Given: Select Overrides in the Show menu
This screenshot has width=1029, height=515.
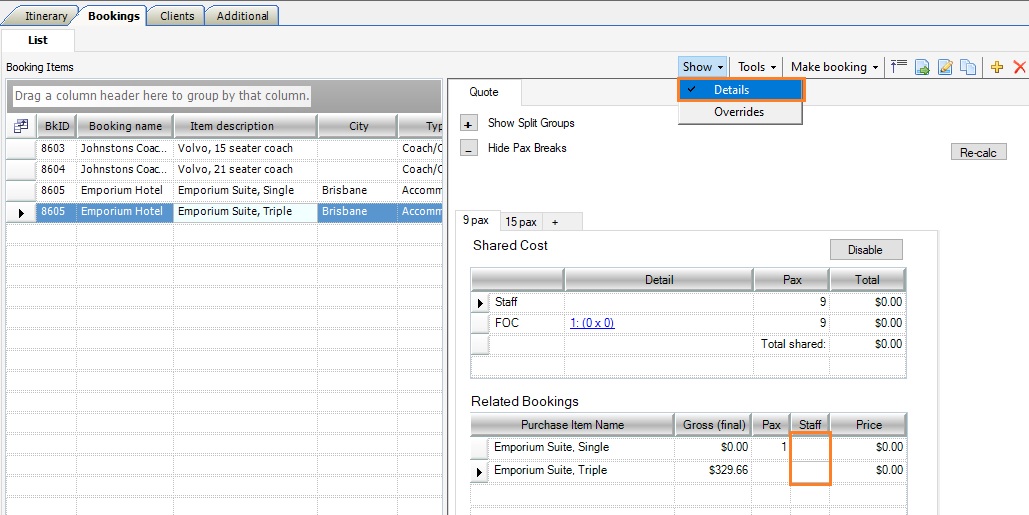Looking at the screenshot, I should (739, 112).
